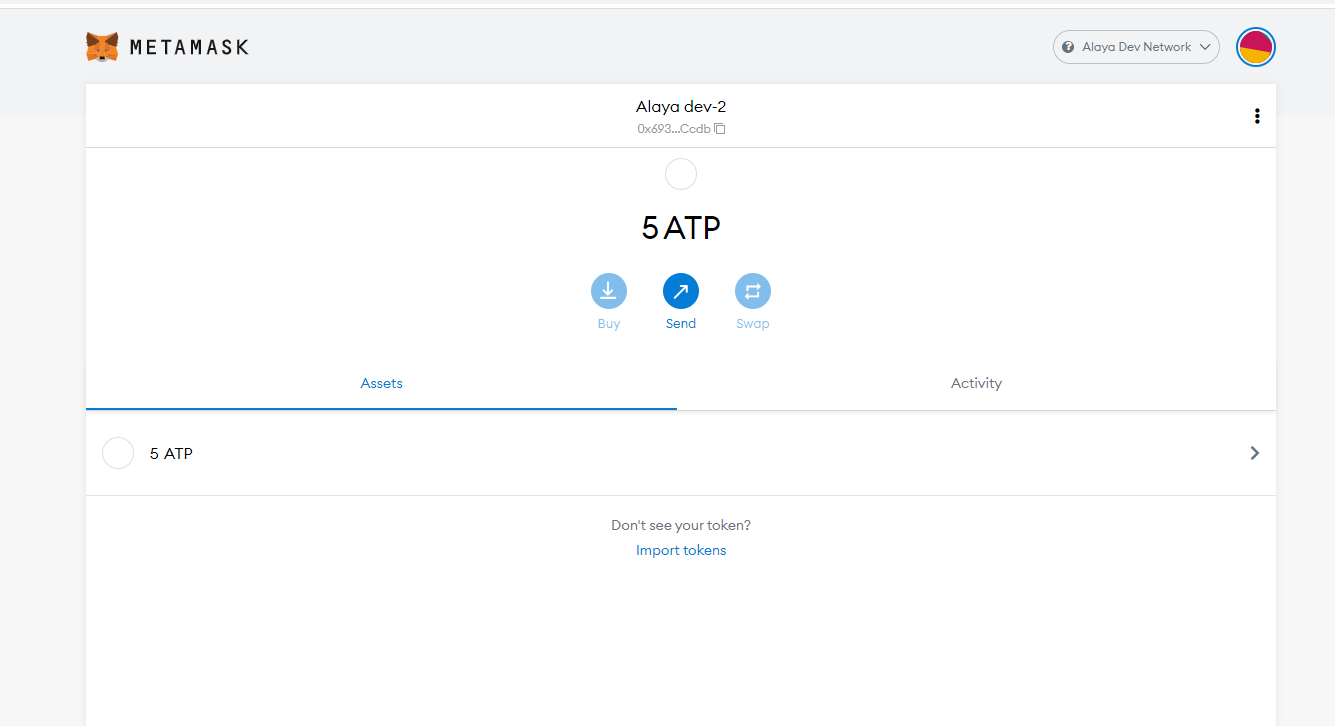
Task: Click the network help question-mark icon
Action: coord(1069,47)
